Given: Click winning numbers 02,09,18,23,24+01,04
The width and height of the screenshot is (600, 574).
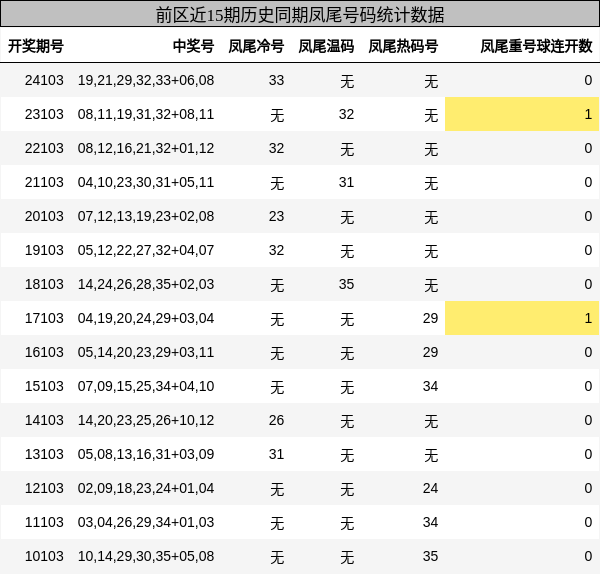Looking at the screenshot, I should point(146,488).
